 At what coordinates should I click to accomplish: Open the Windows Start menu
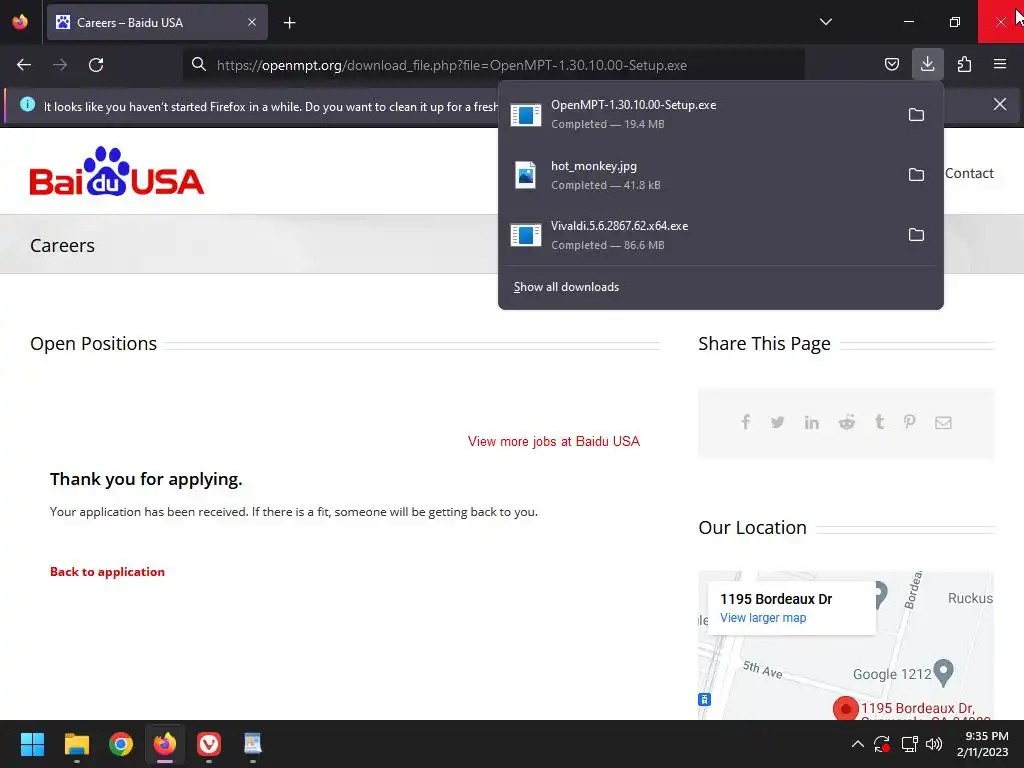click(x=32, y=744)
